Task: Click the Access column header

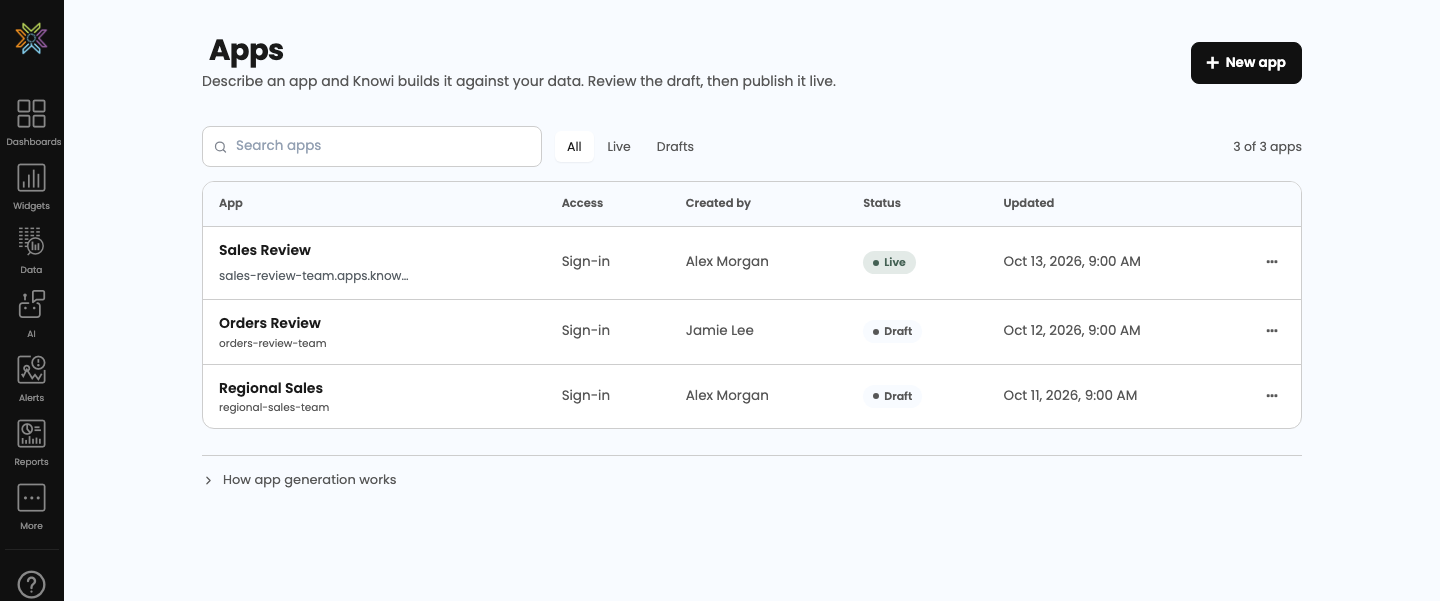Action: pos(582,203)
